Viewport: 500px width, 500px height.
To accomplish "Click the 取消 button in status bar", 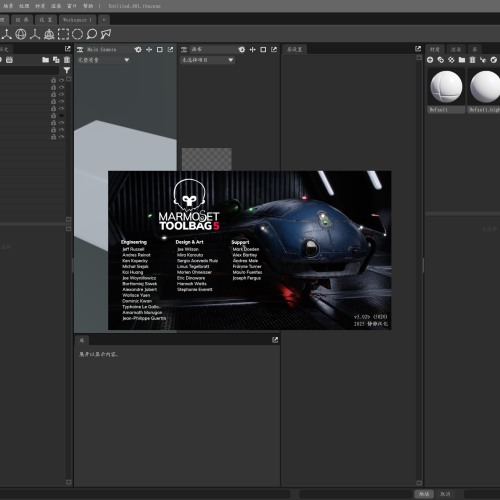I will tap(445, 494).
